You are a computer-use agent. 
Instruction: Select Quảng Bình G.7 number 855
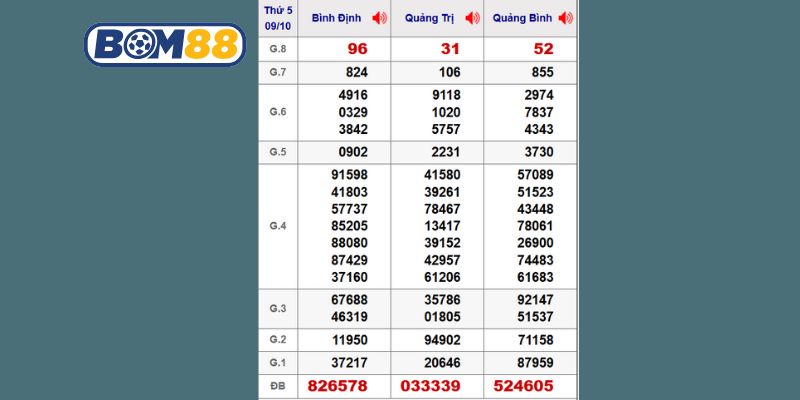point(542,72)
